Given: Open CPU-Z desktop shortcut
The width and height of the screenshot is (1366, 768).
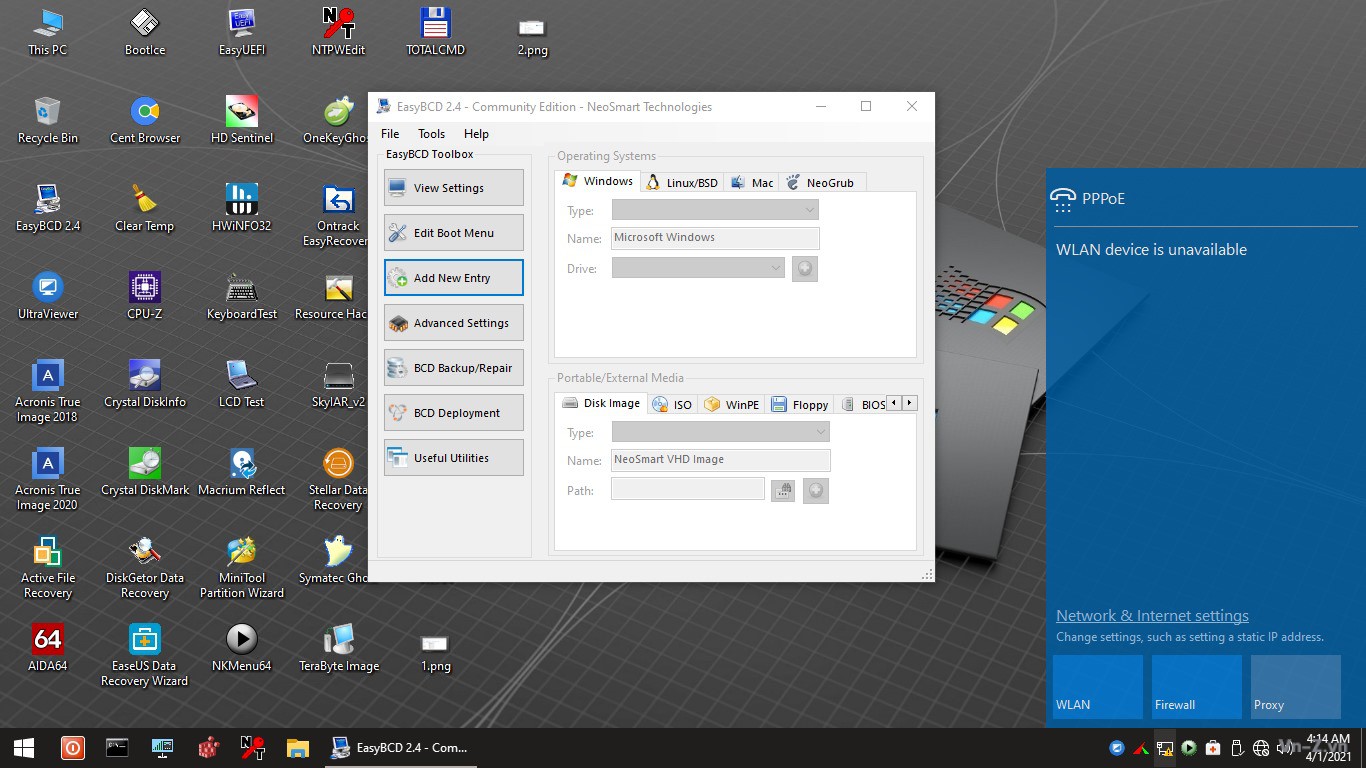Looking at the screenshot, I should click(x=145, y=296).
